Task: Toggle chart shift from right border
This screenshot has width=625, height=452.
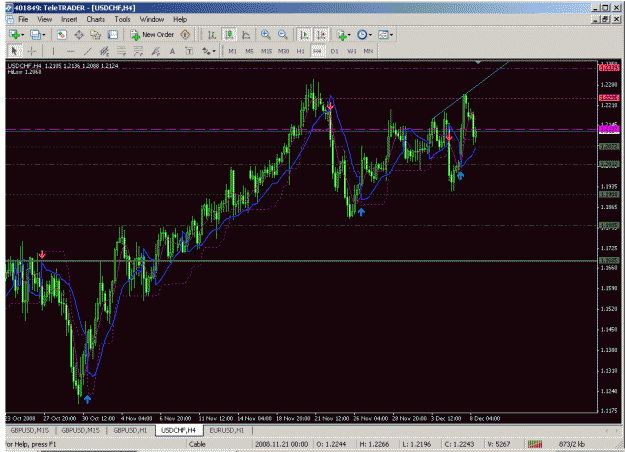Action: tap(321, 35)
